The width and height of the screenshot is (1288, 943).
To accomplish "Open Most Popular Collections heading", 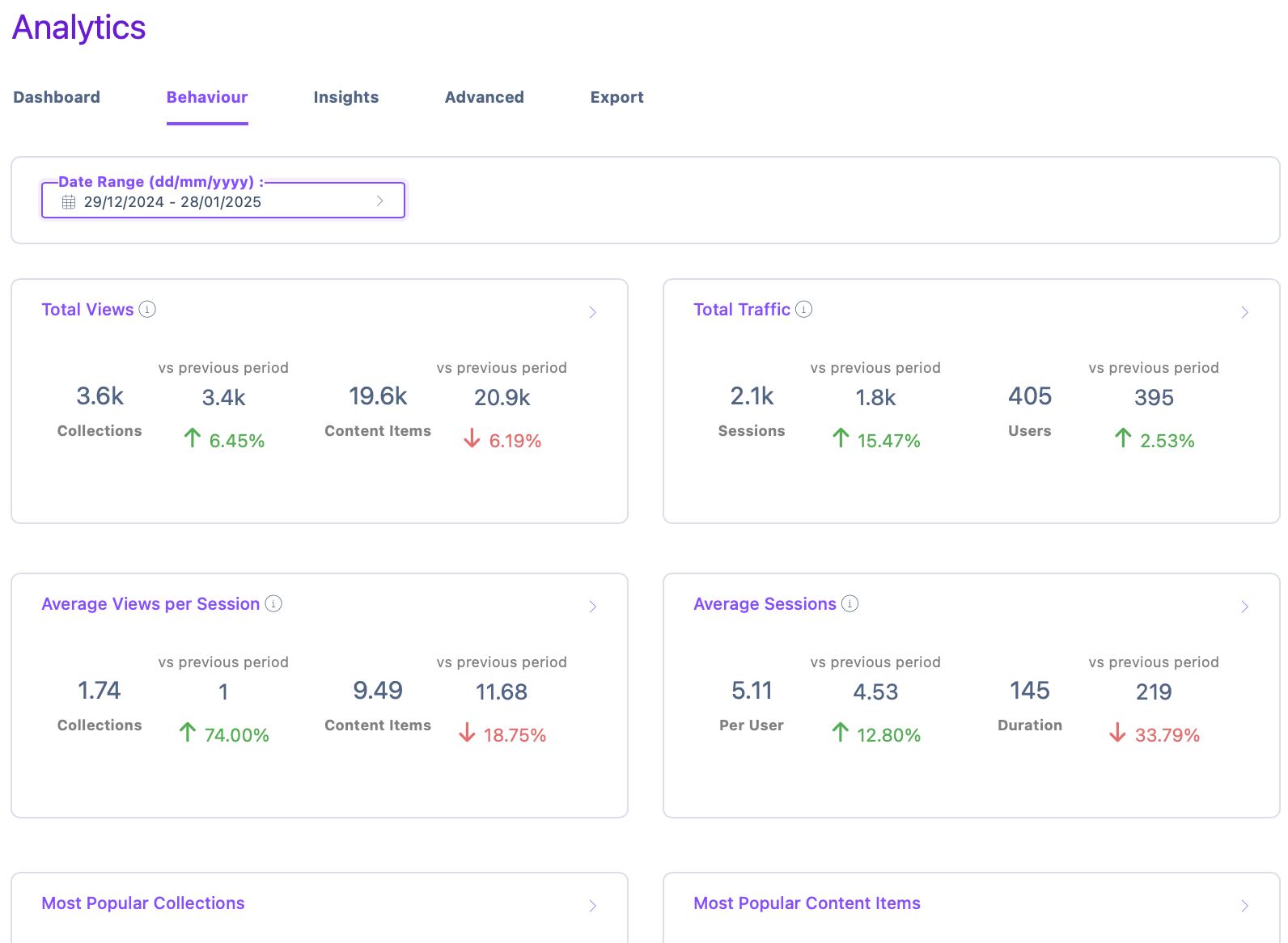I will pyautogui.click(x=143, y=903).
